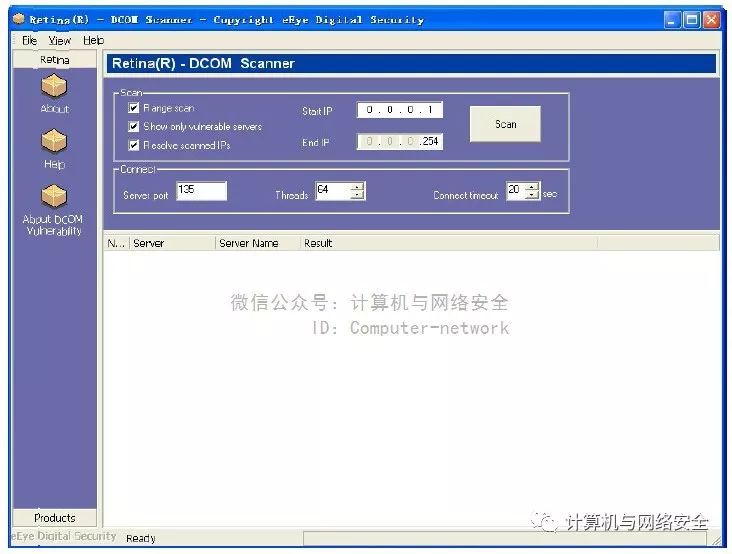Open About DCOM Vulnerability icon
The image size is (732, 554).
point(54,197)
